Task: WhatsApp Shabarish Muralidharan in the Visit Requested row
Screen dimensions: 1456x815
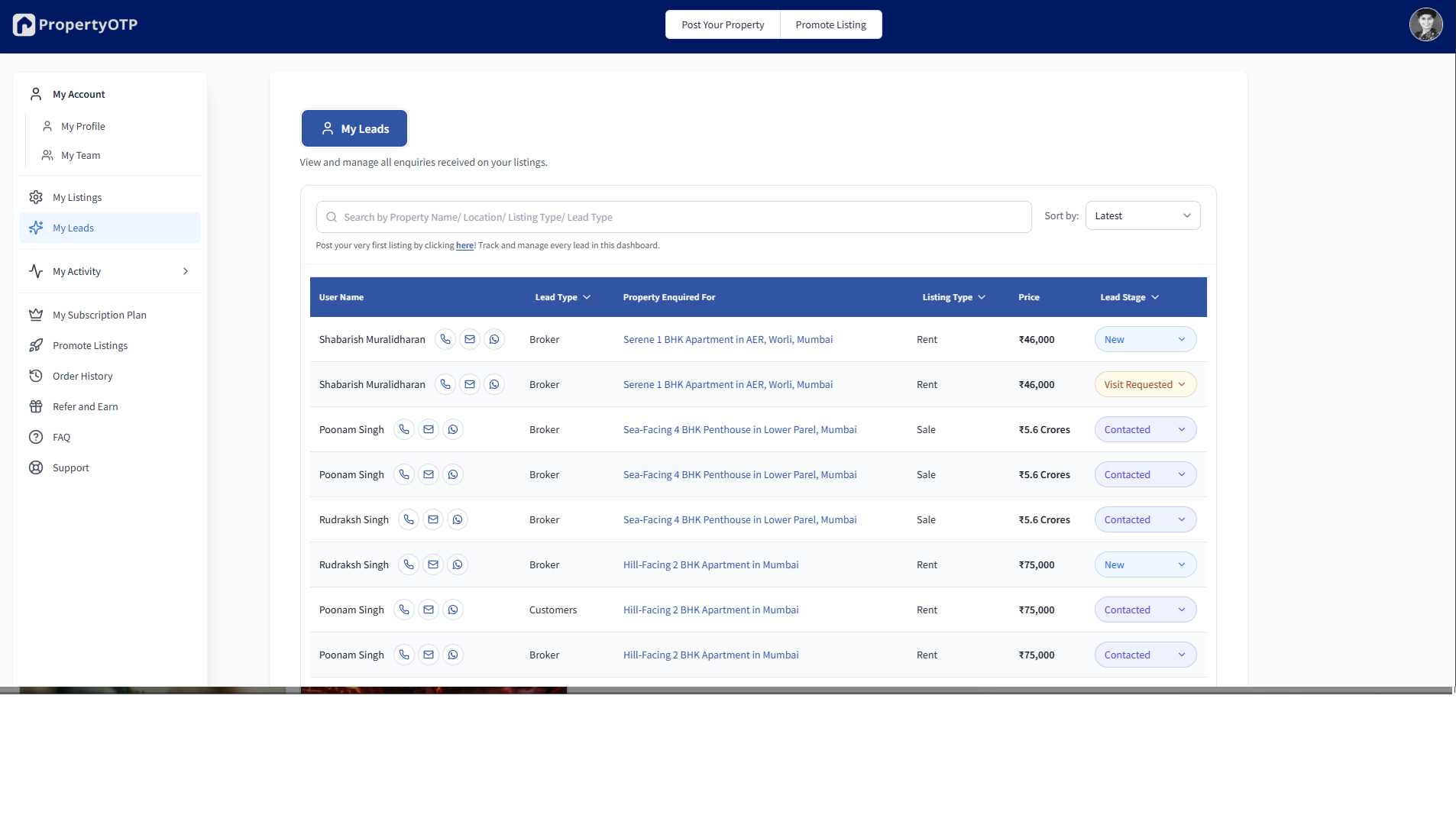Action: point(494,384)
